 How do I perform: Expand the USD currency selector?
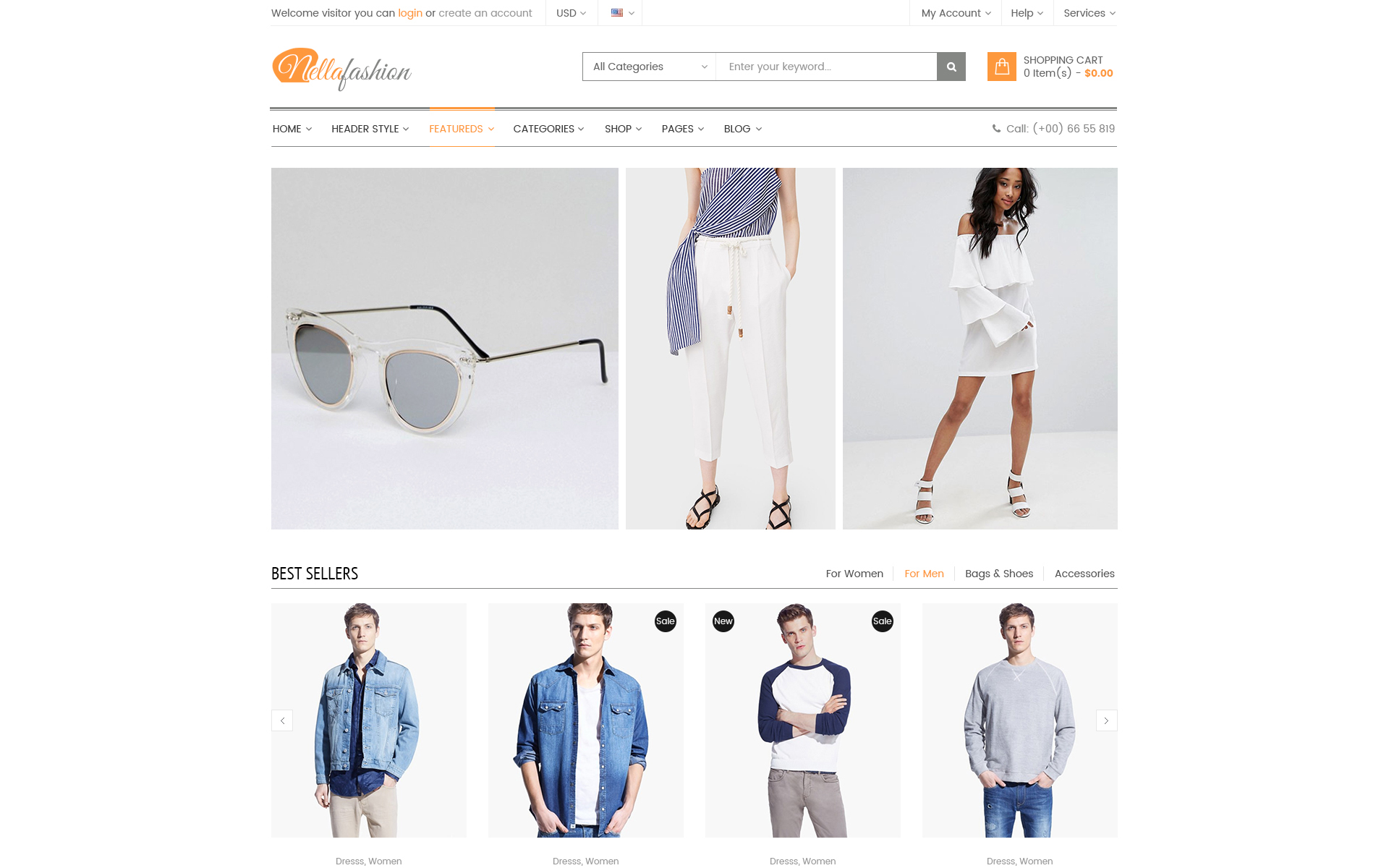click(571, 13)
